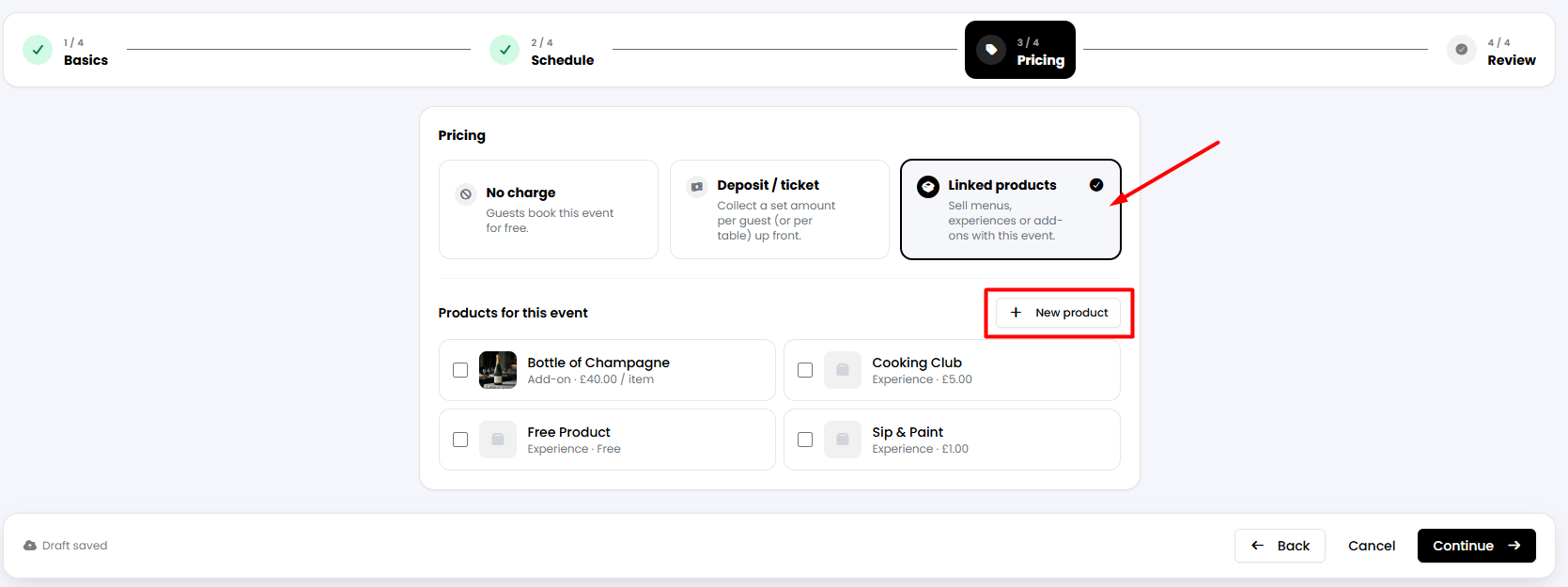Click the Bottle of Champagne product thumbnail
Screen dimensions: 1568x587
[x=498, y=370]
